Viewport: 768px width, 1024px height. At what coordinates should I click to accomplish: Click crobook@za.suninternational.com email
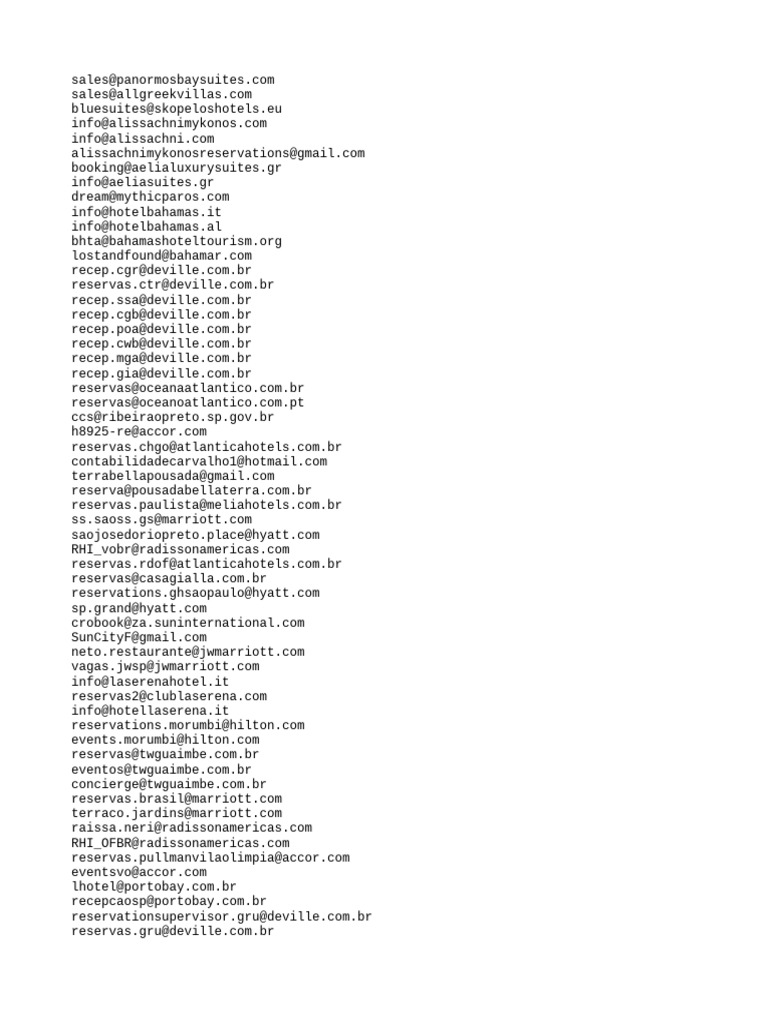coord(188,623)
